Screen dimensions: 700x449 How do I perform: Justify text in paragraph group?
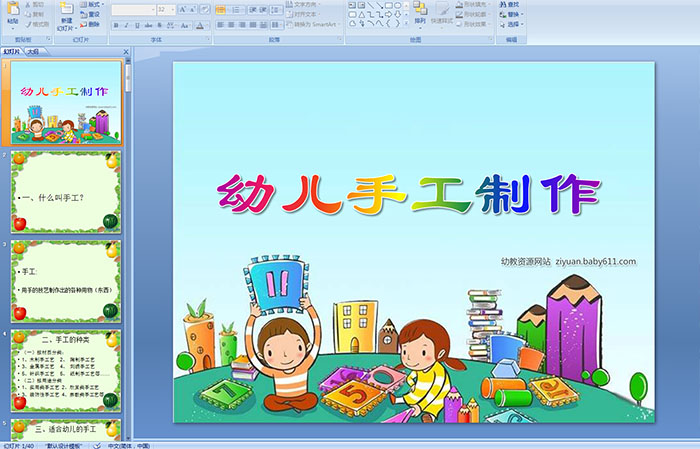pos(253,25)
